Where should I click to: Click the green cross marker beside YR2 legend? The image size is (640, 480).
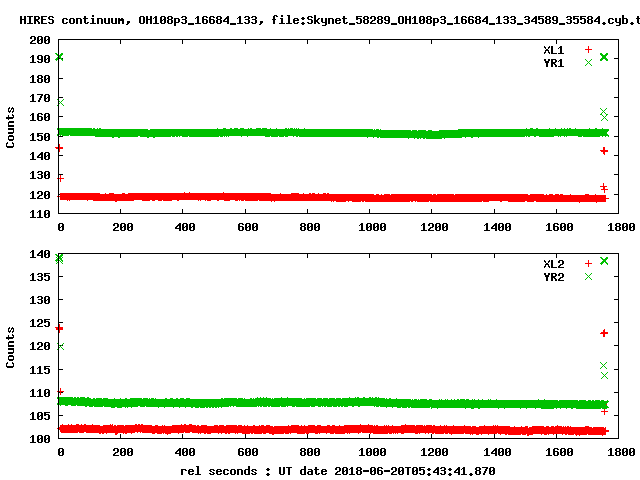coord(588,277)
